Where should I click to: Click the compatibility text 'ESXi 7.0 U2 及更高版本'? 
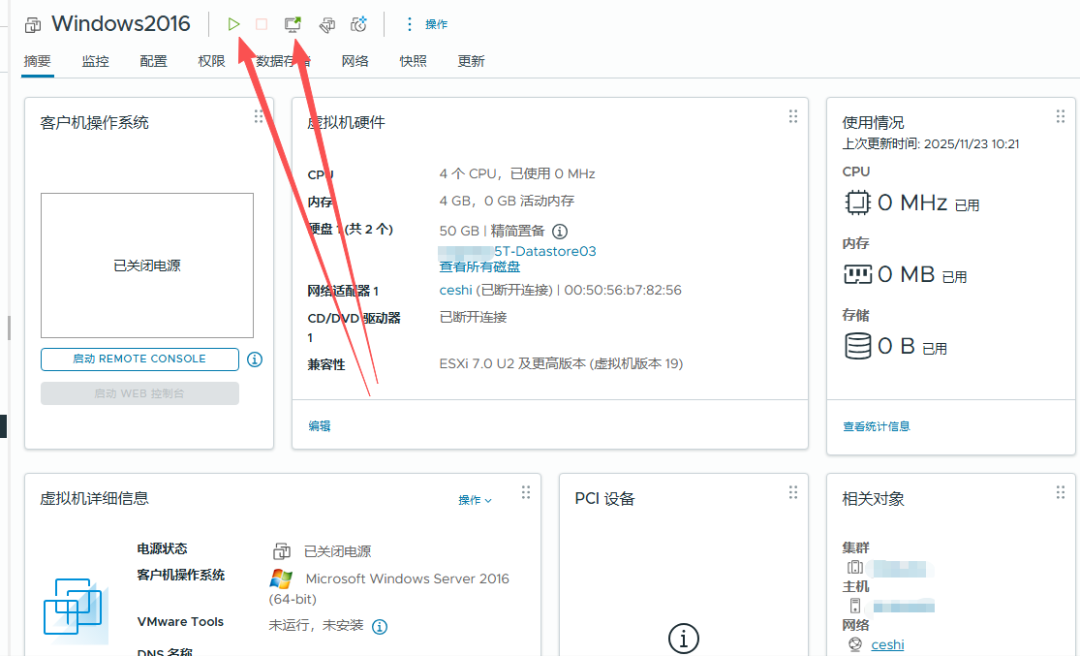click(x=512, y=363)
